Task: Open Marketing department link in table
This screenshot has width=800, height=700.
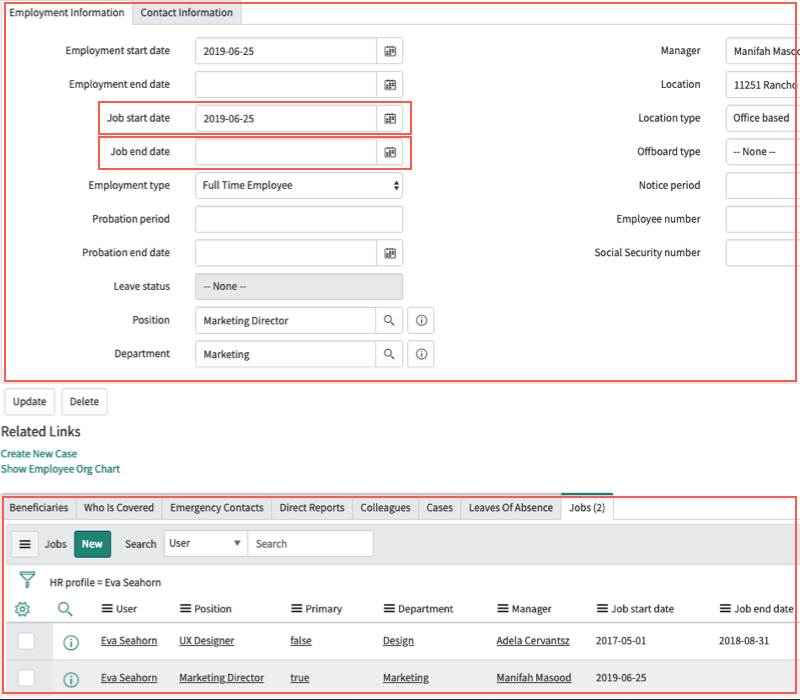Action: [x=406, y=678]
